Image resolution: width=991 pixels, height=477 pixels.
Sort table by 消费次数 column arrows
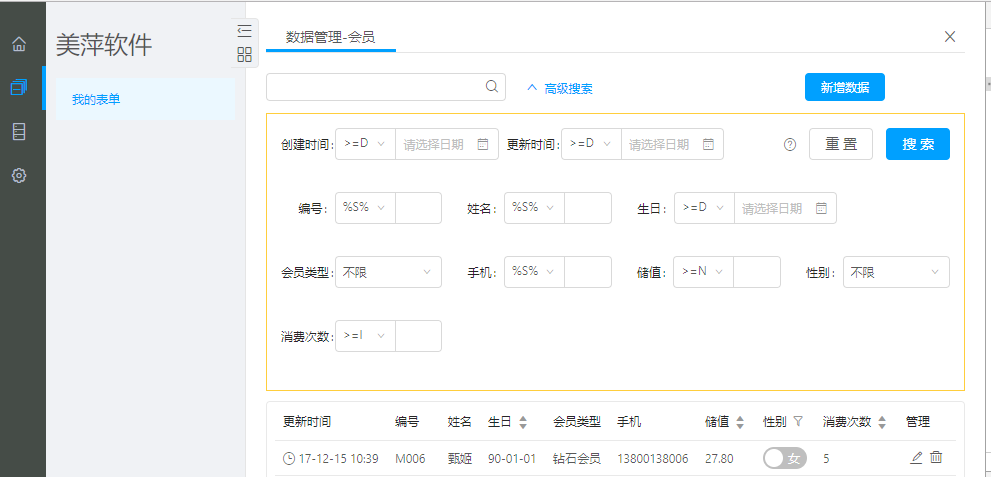pyautogui.click(x=882, y=423)
